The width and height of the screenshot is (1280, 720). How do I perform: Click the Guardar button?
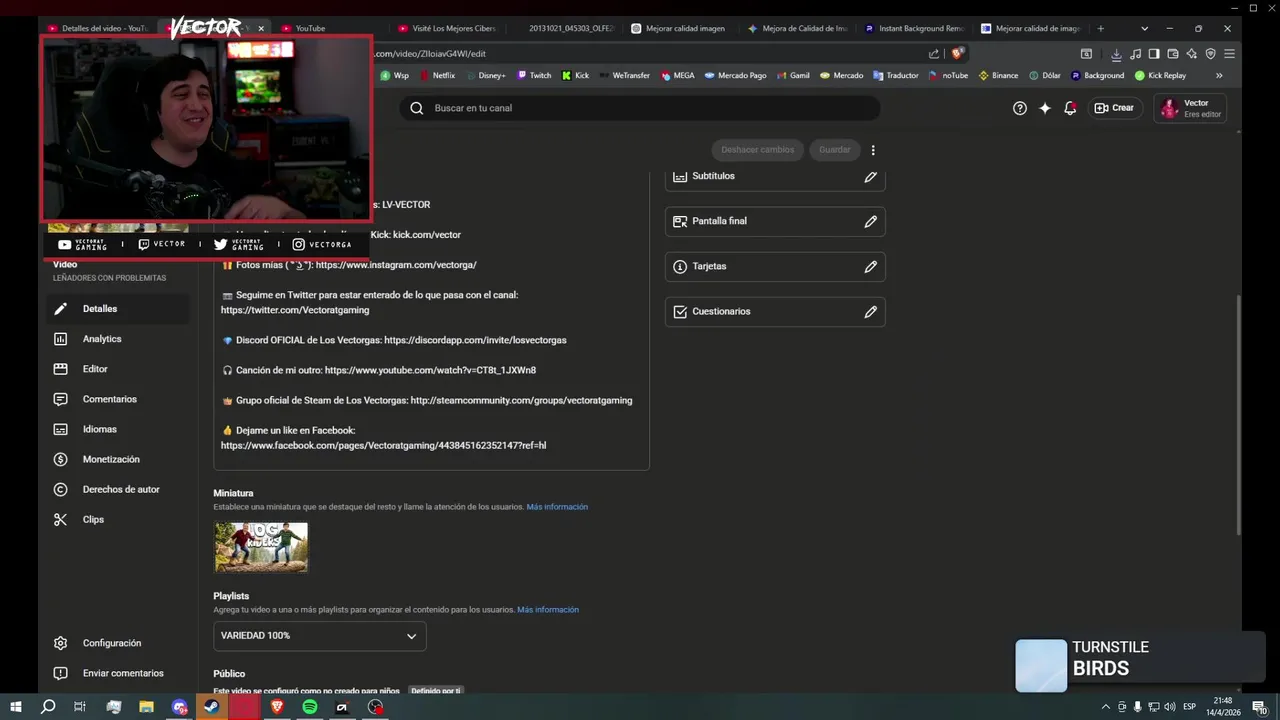[835, 150]
